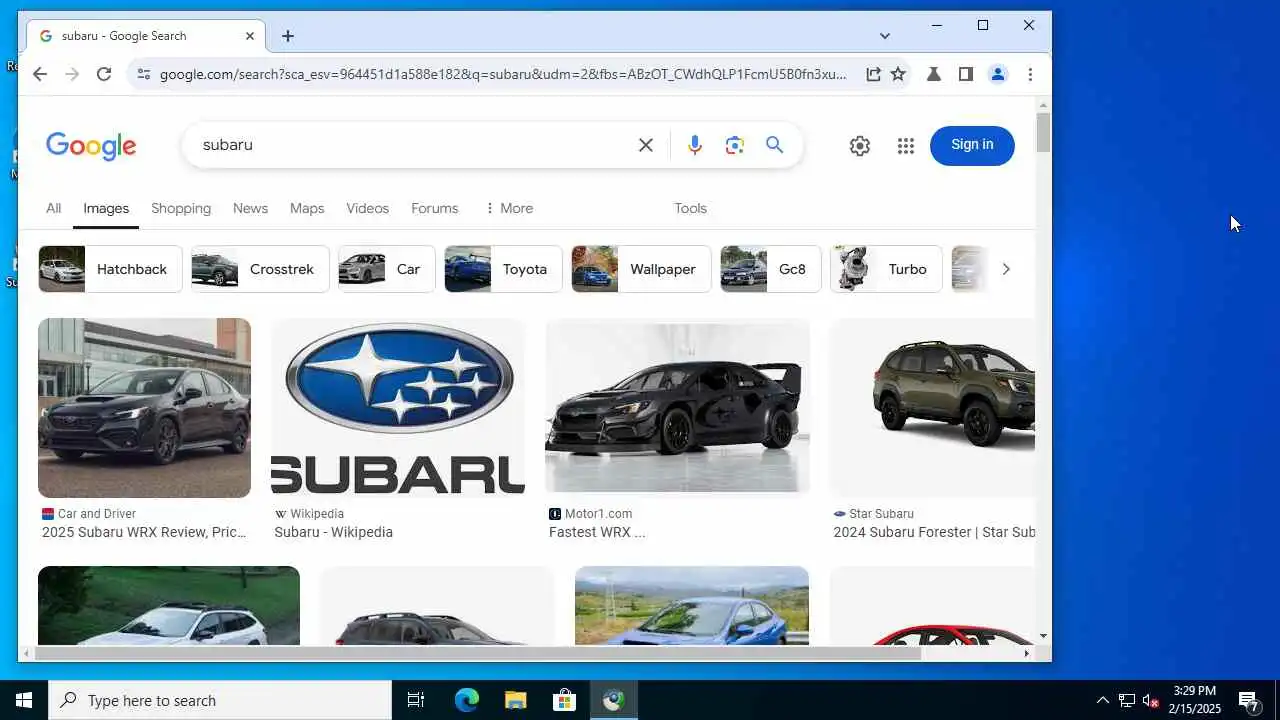Start a voice search with the microphone
Screen dimensions: 1280x720
tap(695, 145)
